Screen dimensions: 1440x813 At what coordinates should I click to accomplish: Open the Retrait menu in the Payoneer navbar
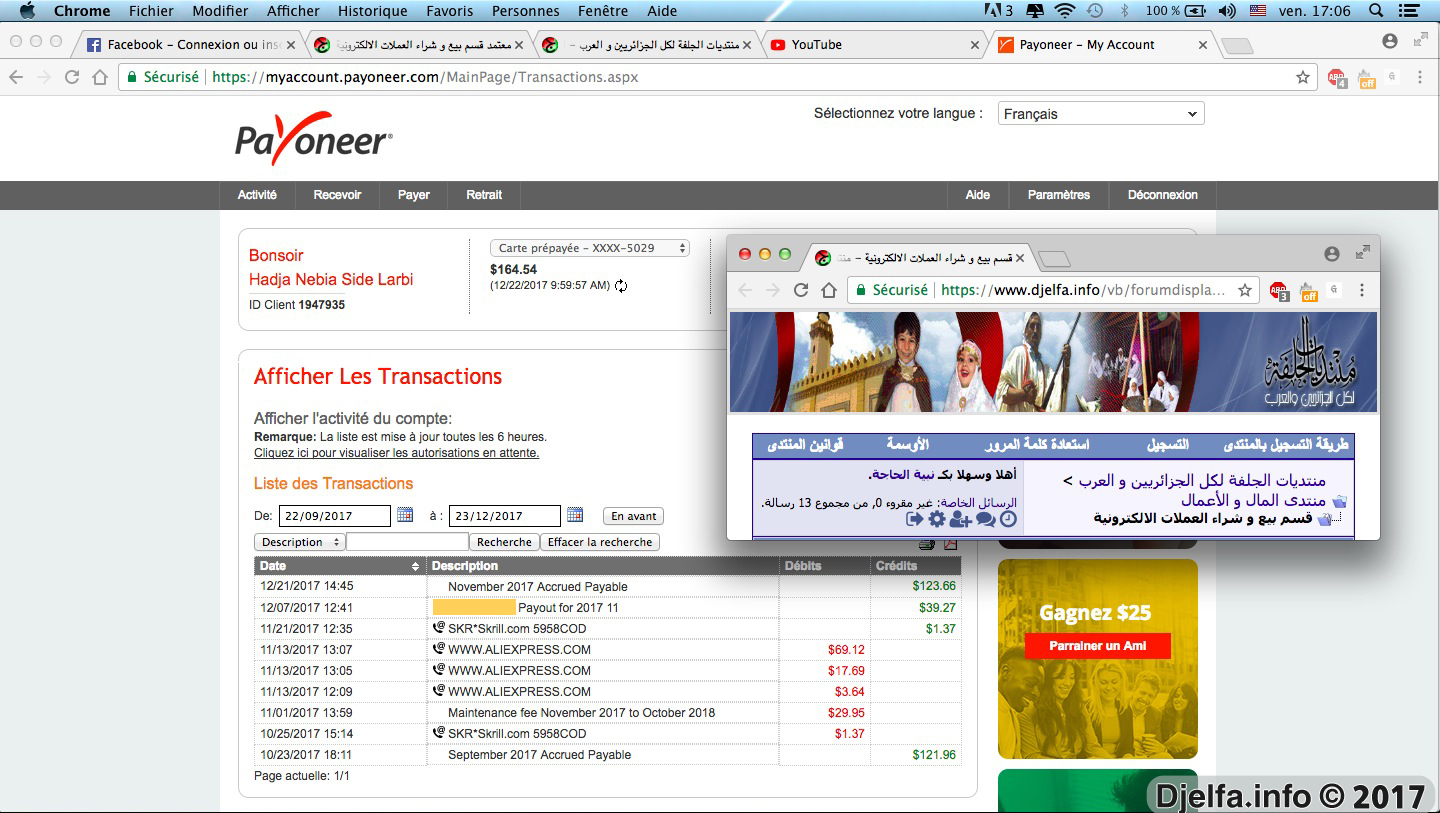(x=484, y=195)
